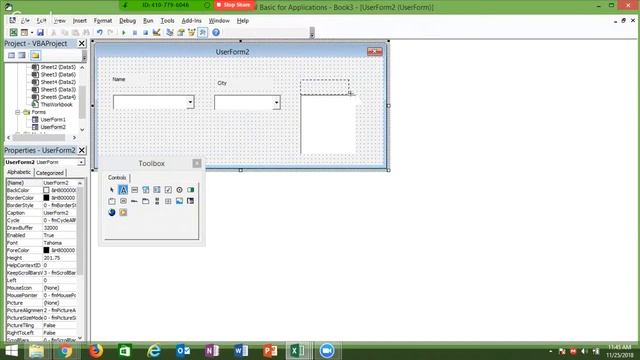Close the Toolbox window

(197, 163)
